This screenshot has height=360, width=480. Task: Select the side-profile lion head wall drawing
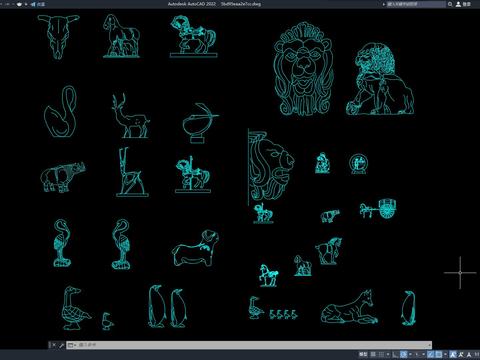click(x=271, y=167)
